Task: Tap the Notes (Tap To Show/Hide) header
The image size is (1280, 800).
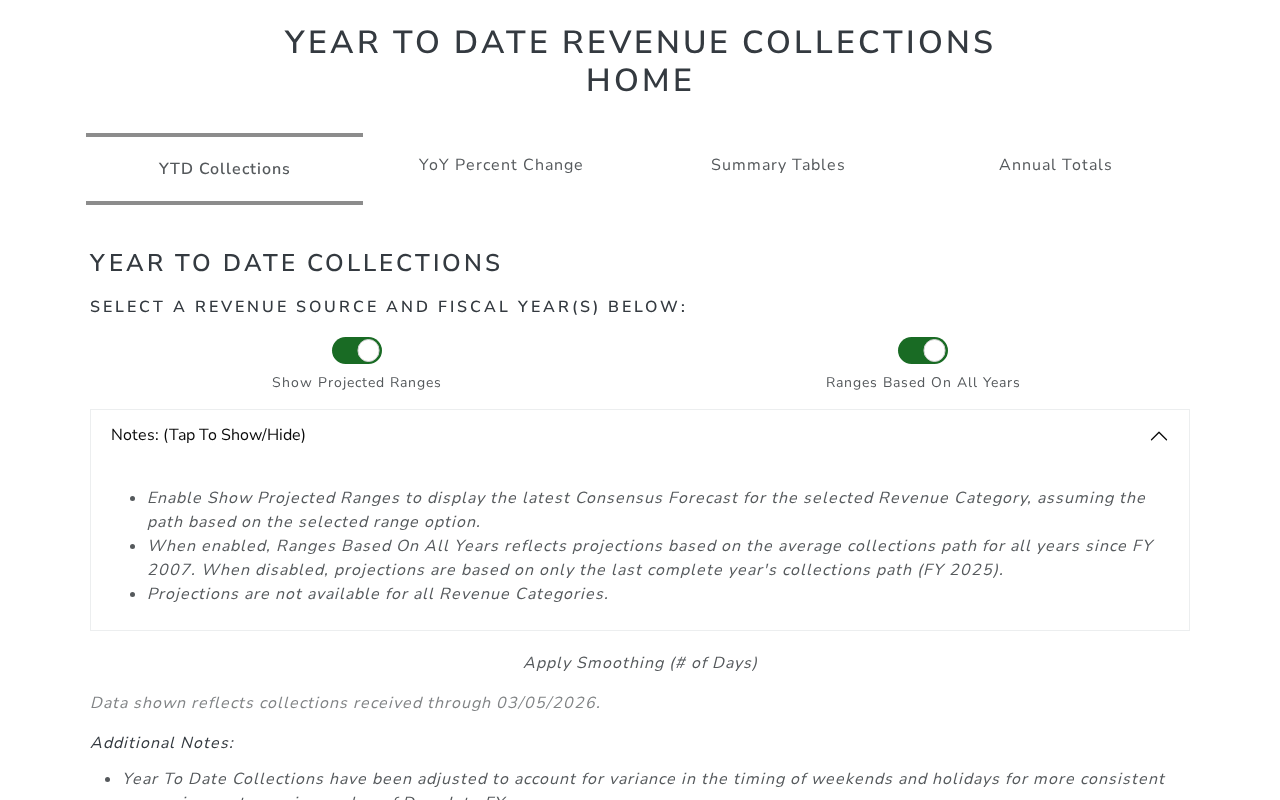Action: click(x=209, y=435)
